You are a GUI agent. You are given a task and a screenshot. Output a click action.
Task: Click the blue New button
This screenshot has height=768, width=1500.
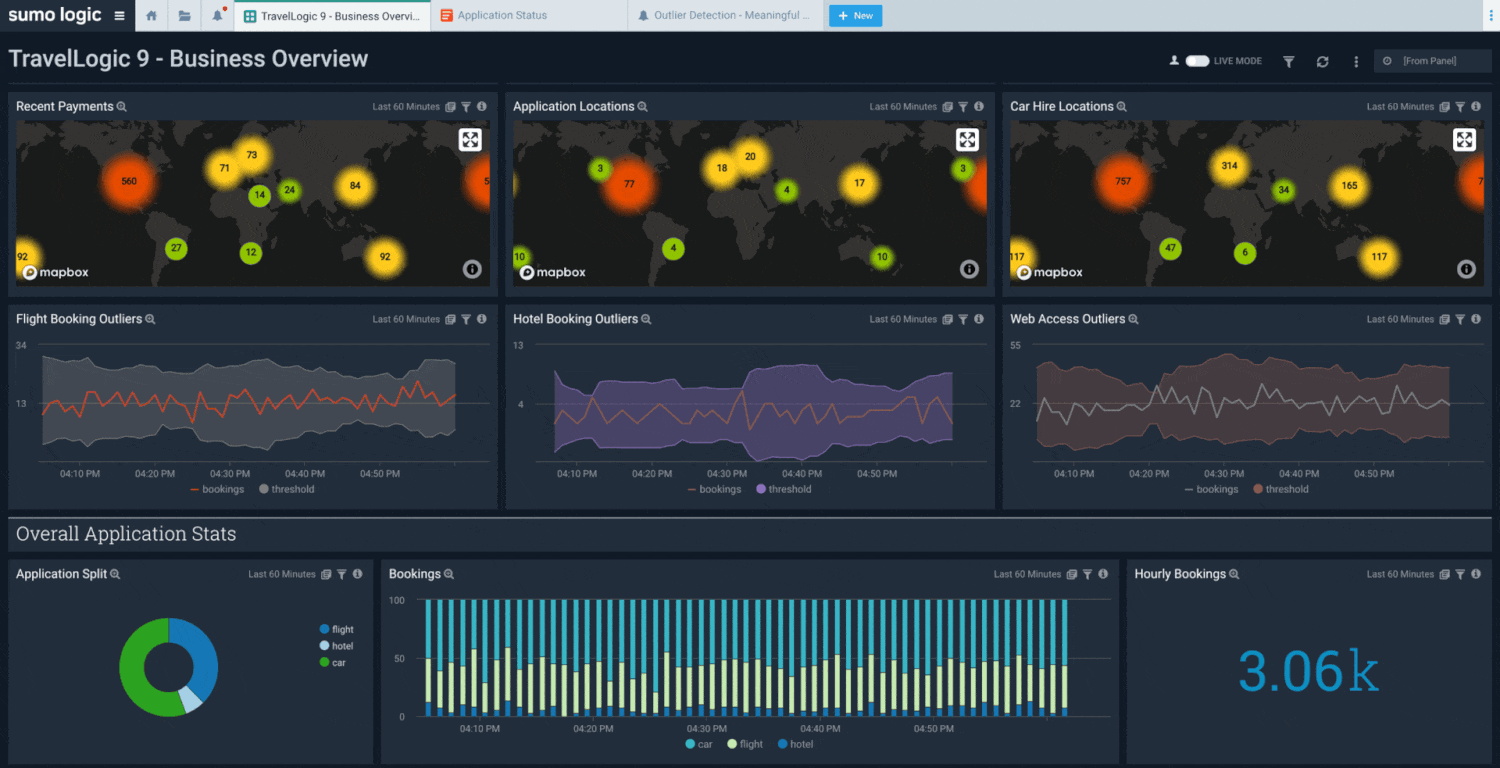pyautogui.click(x=855, y=16)
